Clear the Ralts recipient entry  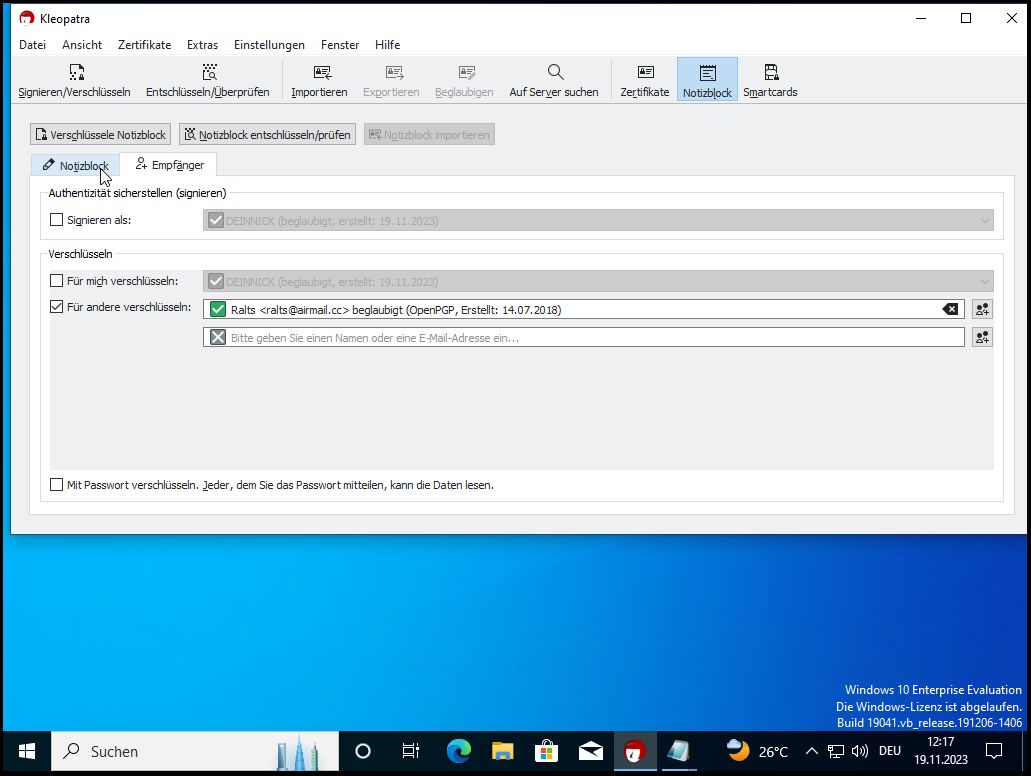pos(950,310)
